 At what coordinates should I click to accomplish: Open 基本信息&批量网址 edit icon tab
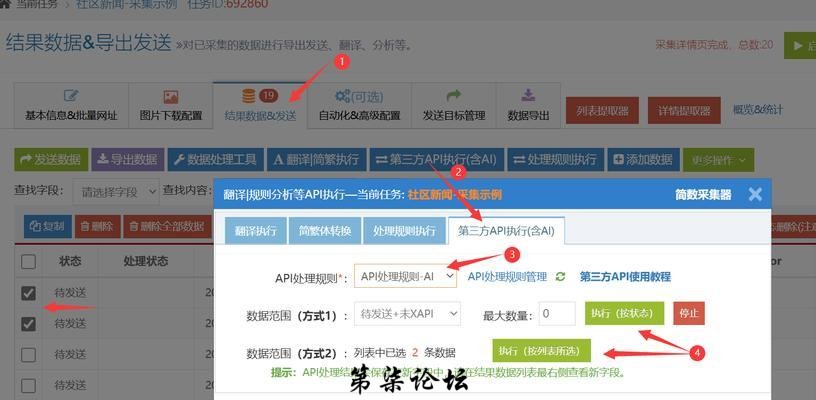[x=71, y=97]
